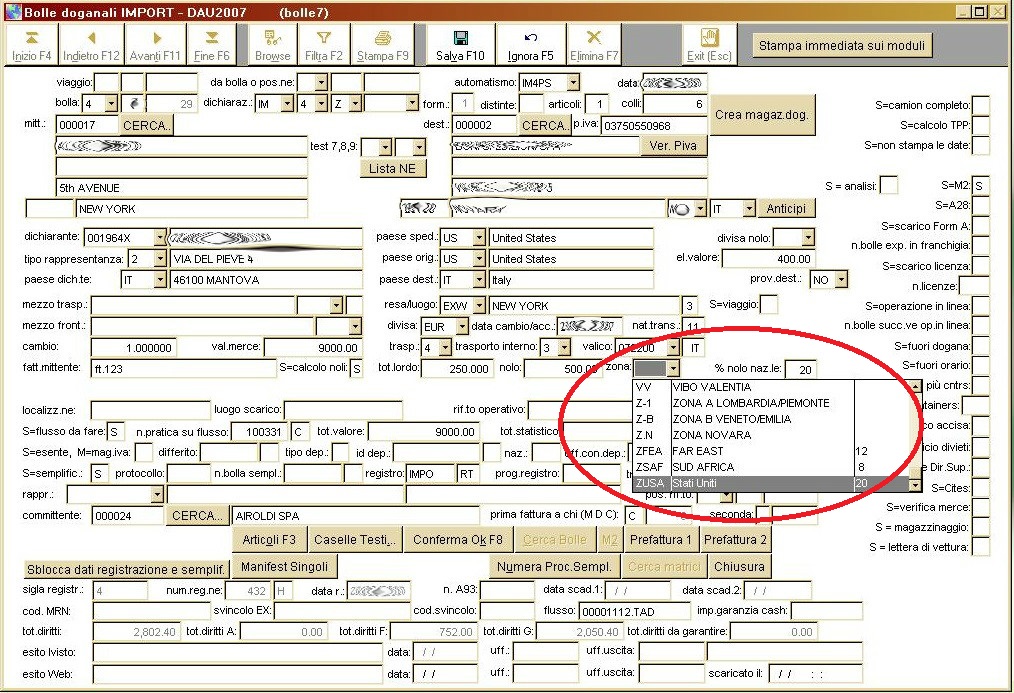Go forward with Avanti F11 icon

tap(155, 45)
